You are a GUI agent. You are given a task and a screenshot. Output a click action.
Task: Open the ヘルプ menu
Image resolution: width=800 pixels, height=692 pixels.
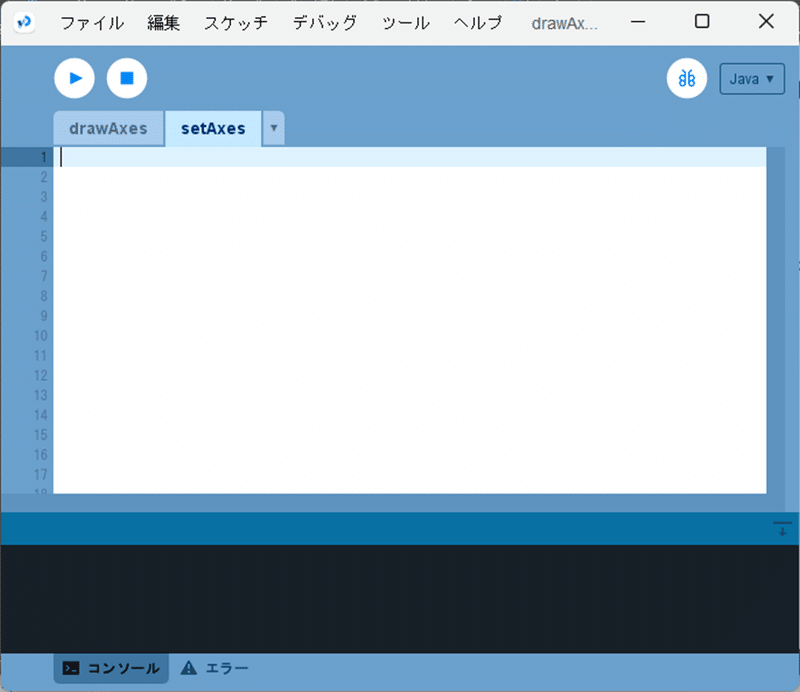(478, 23)
